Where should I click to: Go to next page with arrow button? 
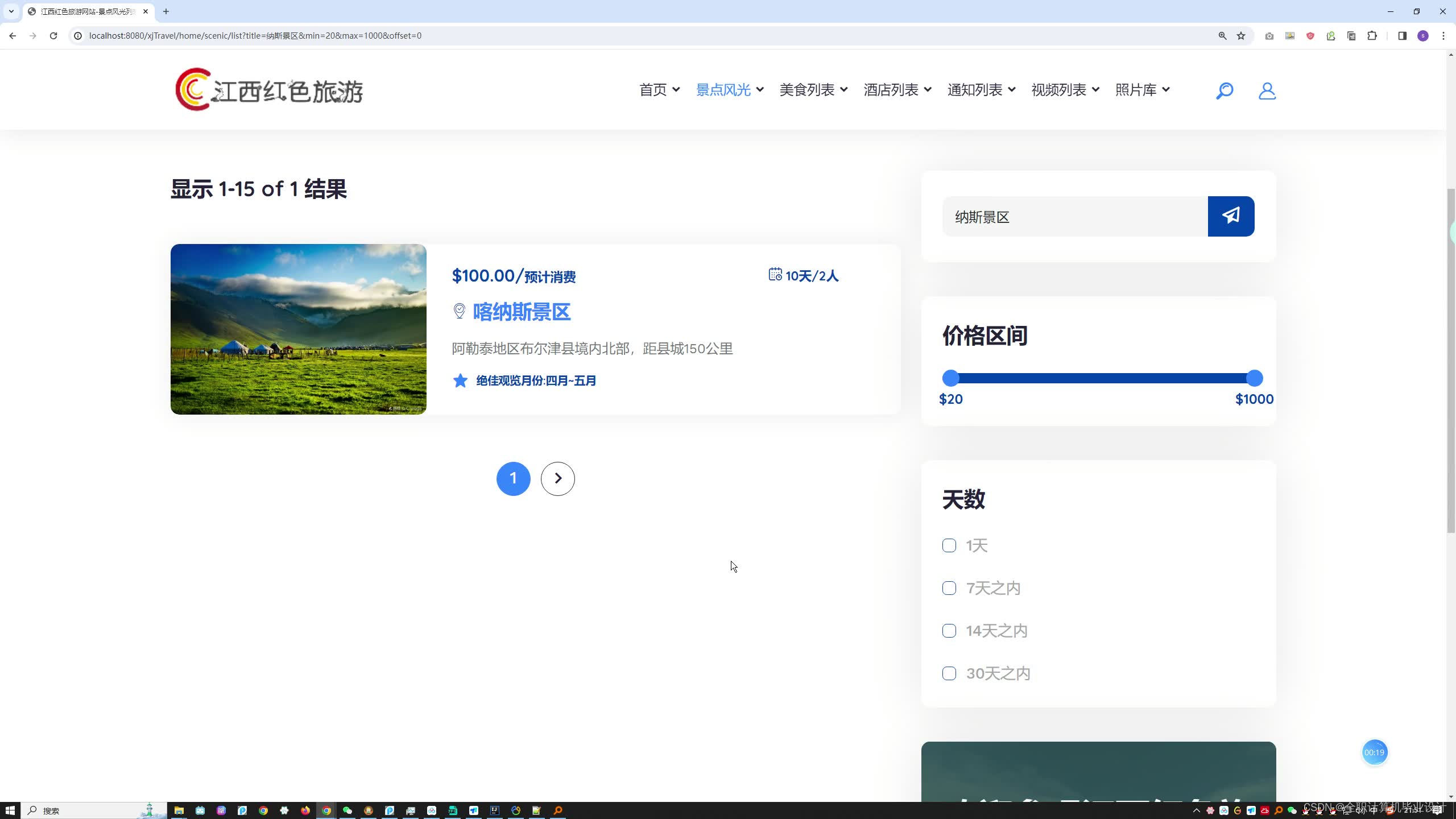click(557, 479)
